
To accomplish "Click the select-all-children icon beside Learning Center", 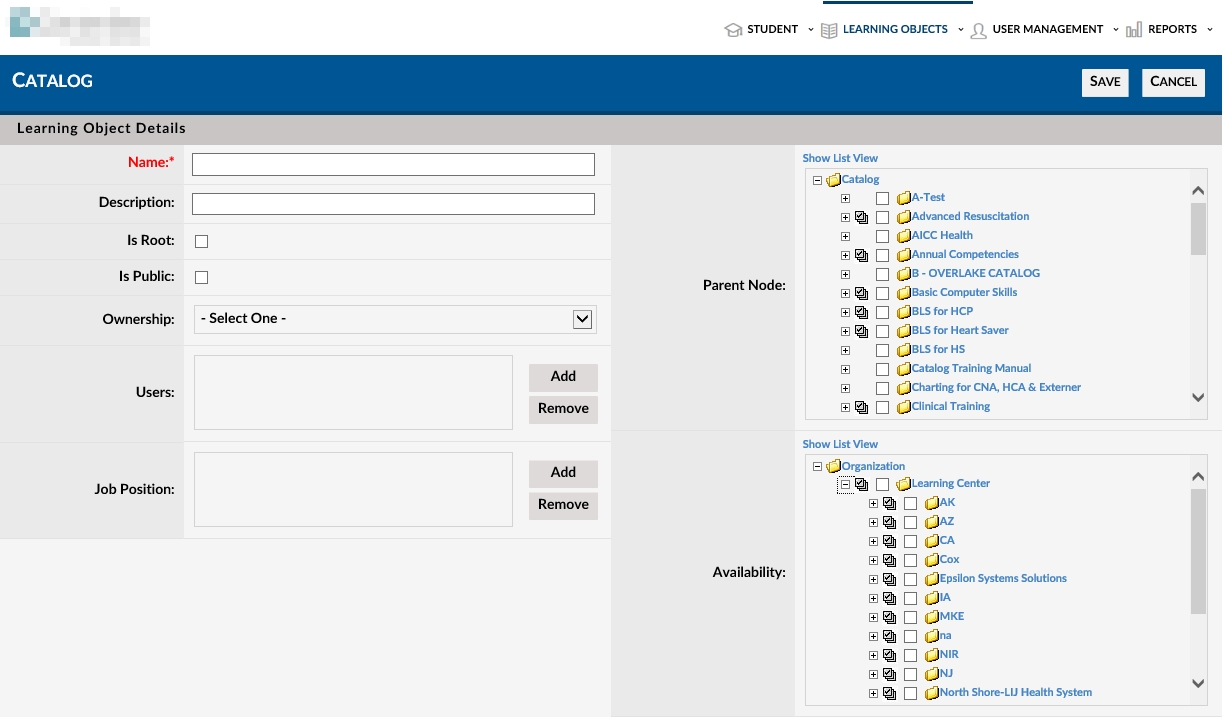I will tap(861, 484).
